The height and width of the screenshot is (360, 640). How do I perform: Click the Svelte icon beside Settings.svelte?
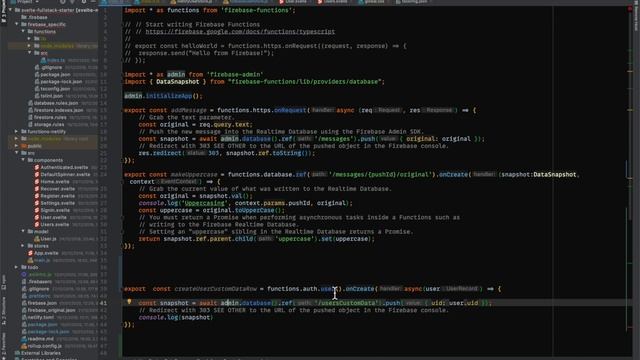click(x=37, y=203)
